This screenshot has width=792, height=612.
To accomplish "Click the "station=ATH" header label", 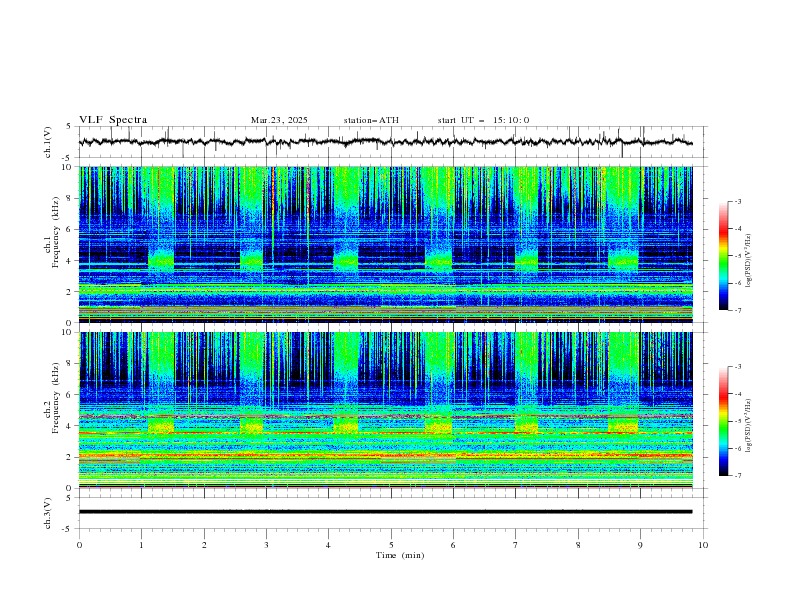I will (371, 120).
